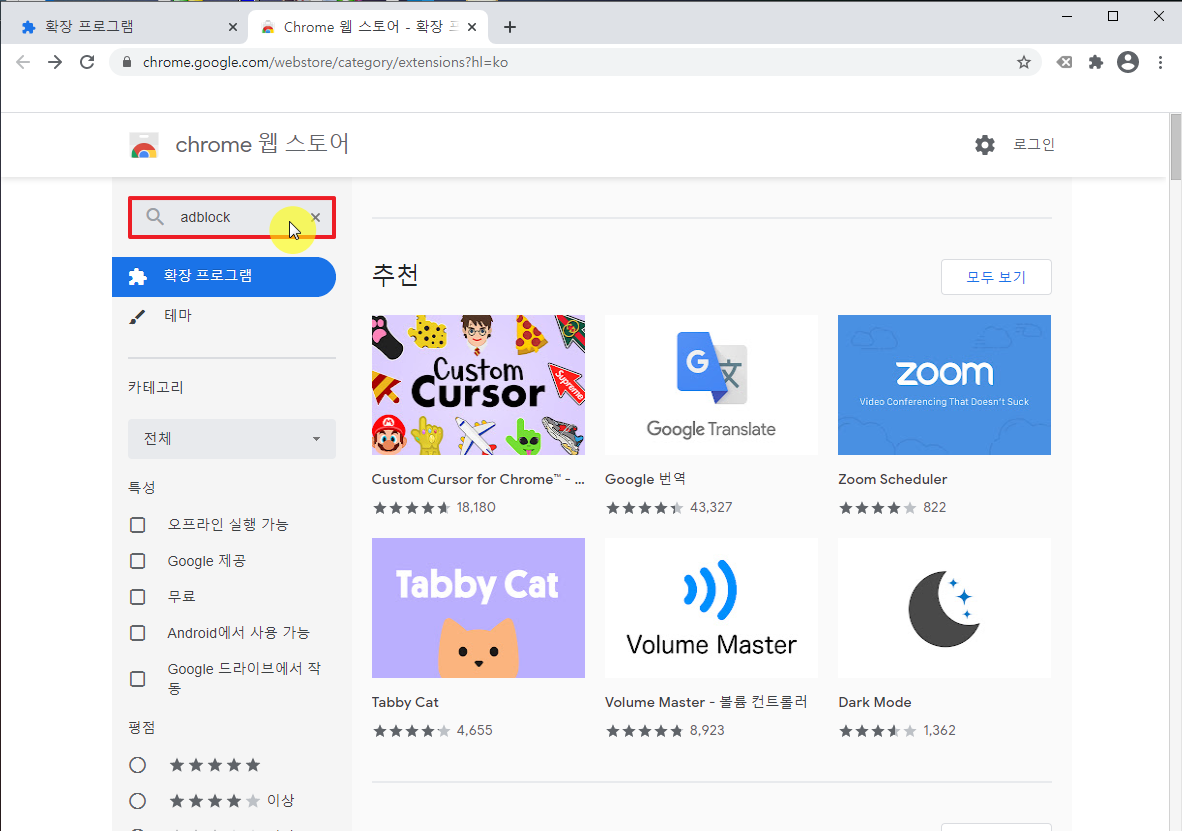Click the search magnifier icon
The width and height of the screenshot is (1182, 831).
(x=155, y=217)
